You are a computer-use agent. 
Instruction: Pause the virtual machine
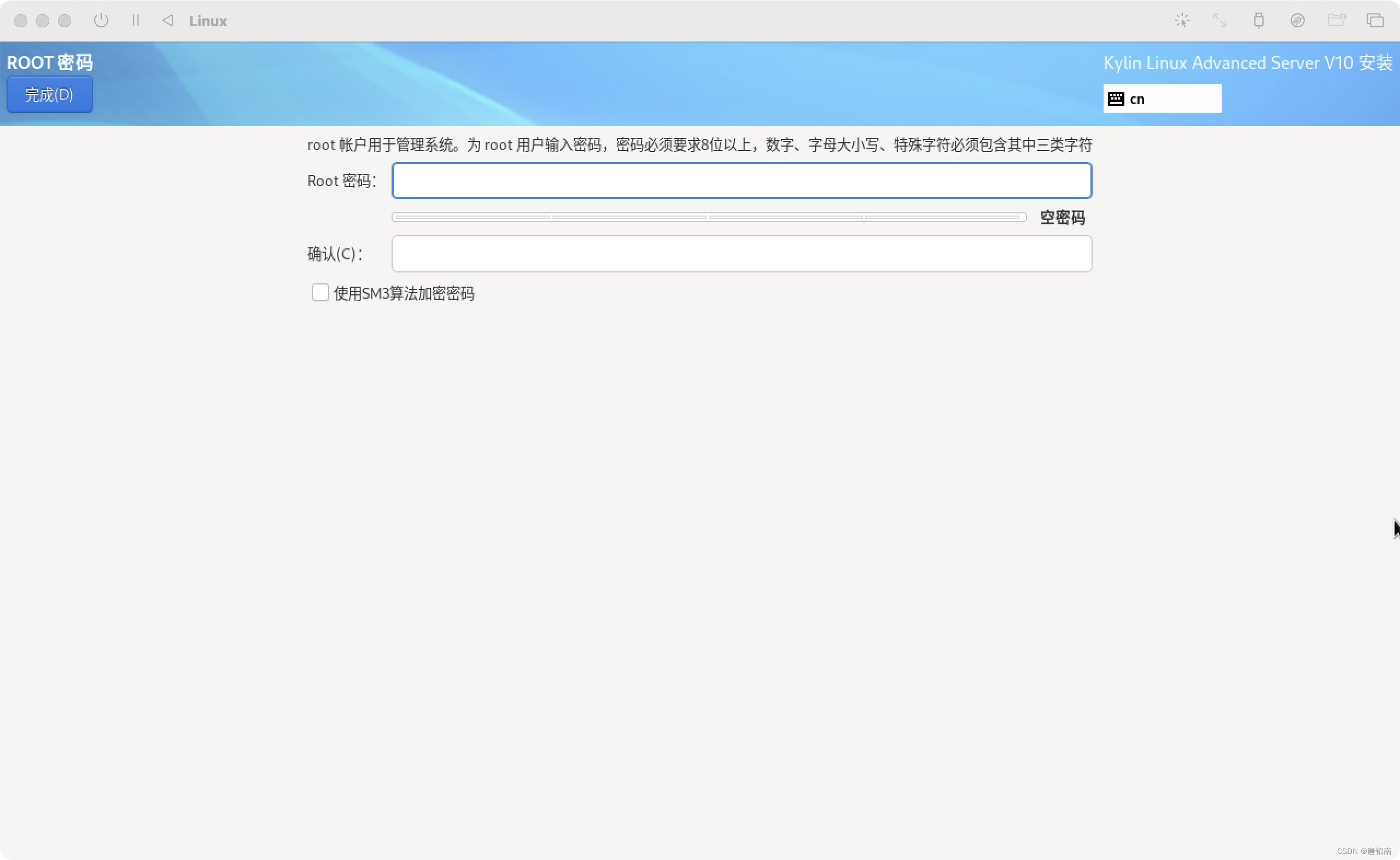point(135,20)
